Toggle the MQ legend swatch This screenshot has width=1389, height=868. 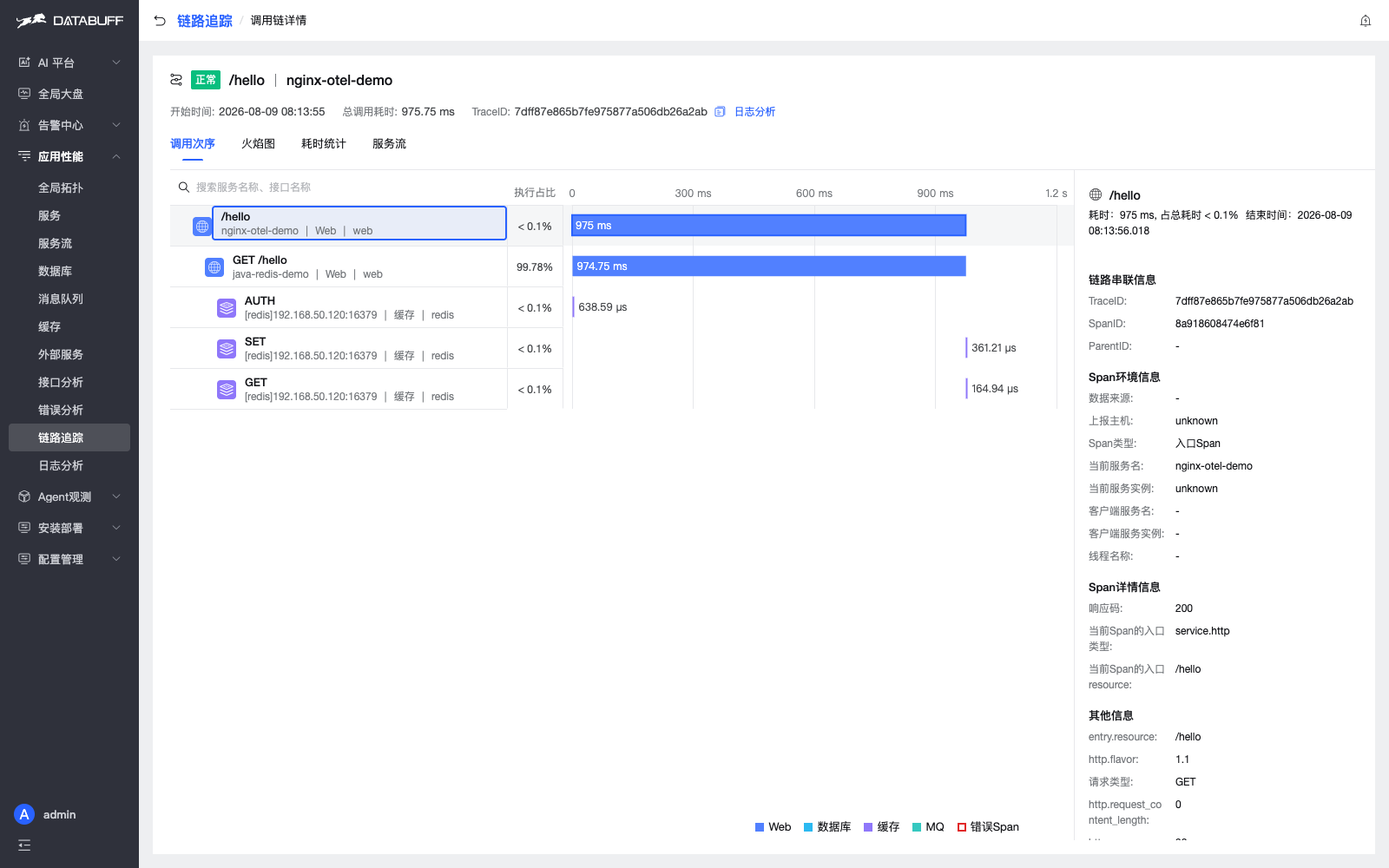(x=917, y=827)
